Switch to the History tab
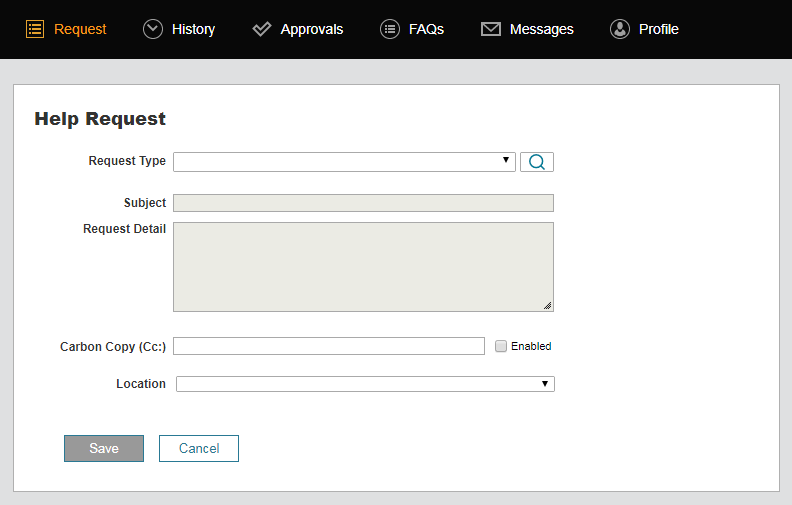The image size is (792, 505). click(x=193, y=29)
